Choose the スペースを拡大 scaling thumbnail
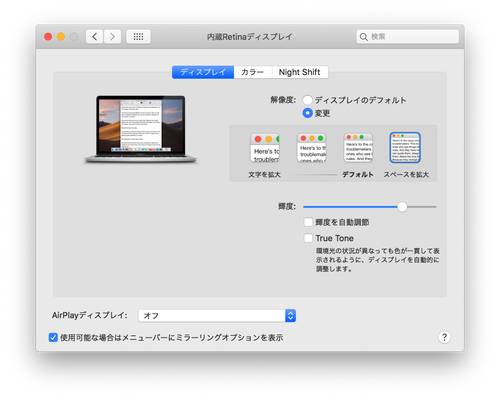The image size is (500, 399). [405, 148]
